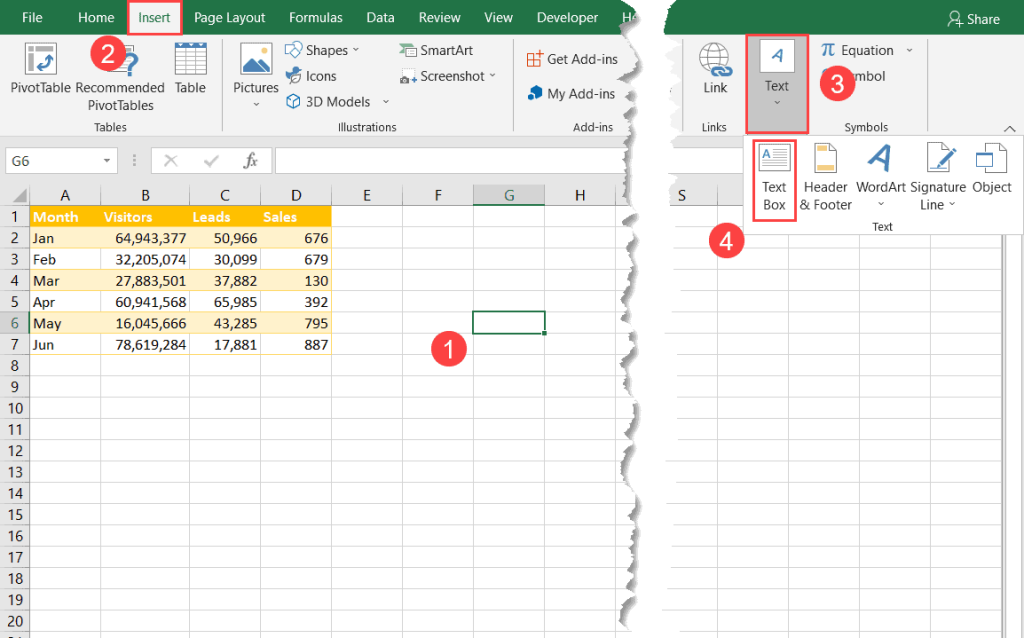The width and height of the screenshot is (1024, 638).
Task: Insert a Text Box
Action: coord(773,178)
